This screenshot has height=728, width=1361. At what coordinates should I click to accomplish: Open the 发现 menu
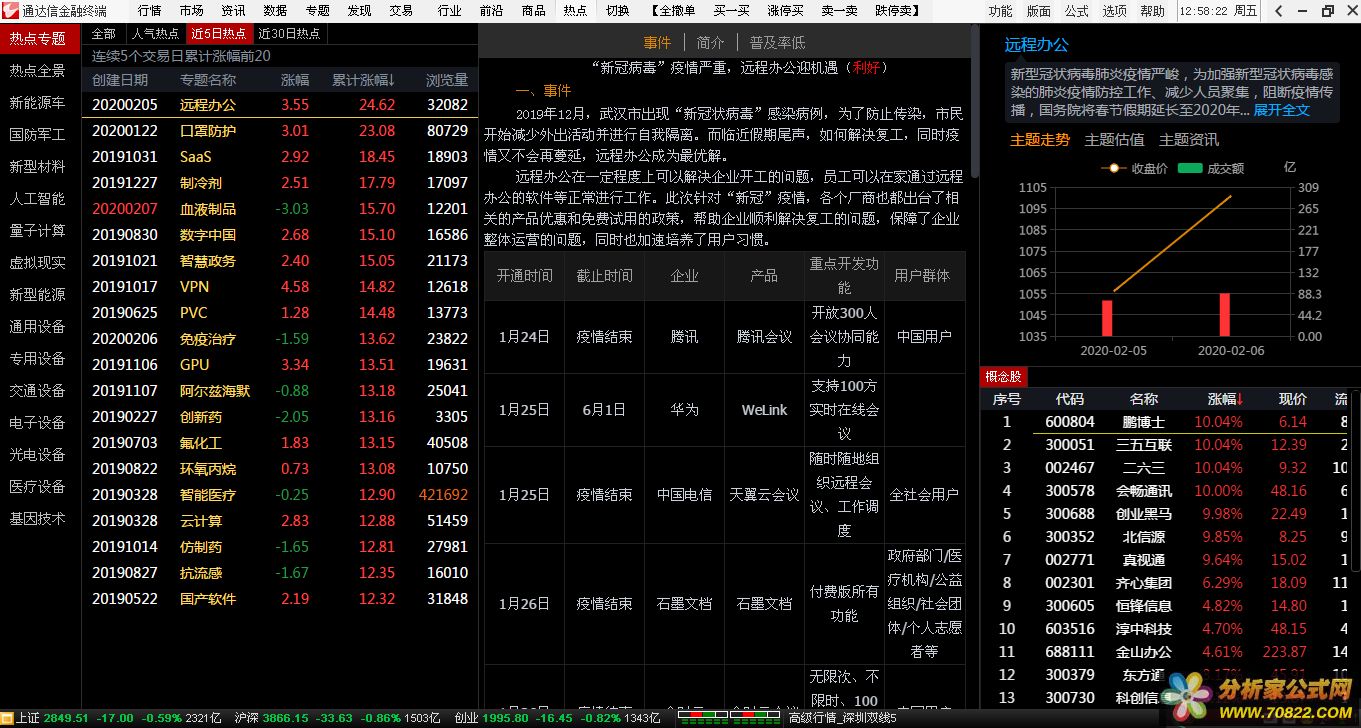pyautogui.click(x=359, y=11)
